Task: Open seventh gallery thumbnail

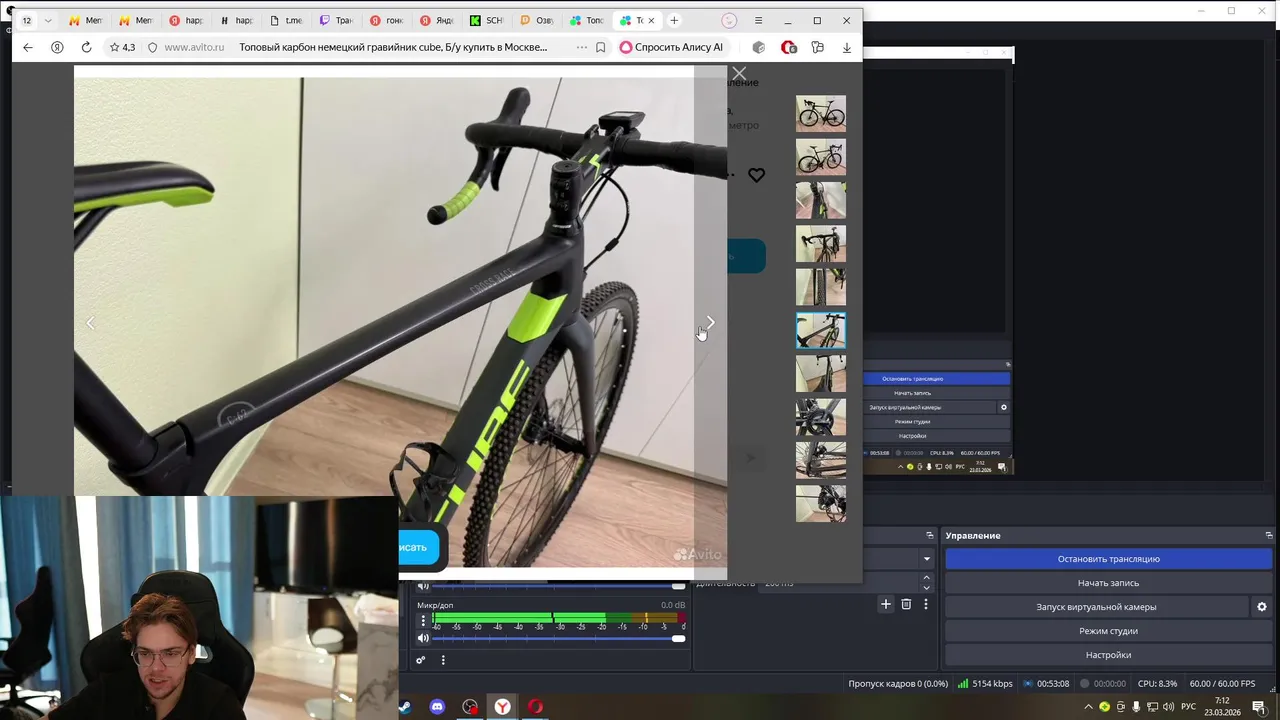Action: click(821, 374)
